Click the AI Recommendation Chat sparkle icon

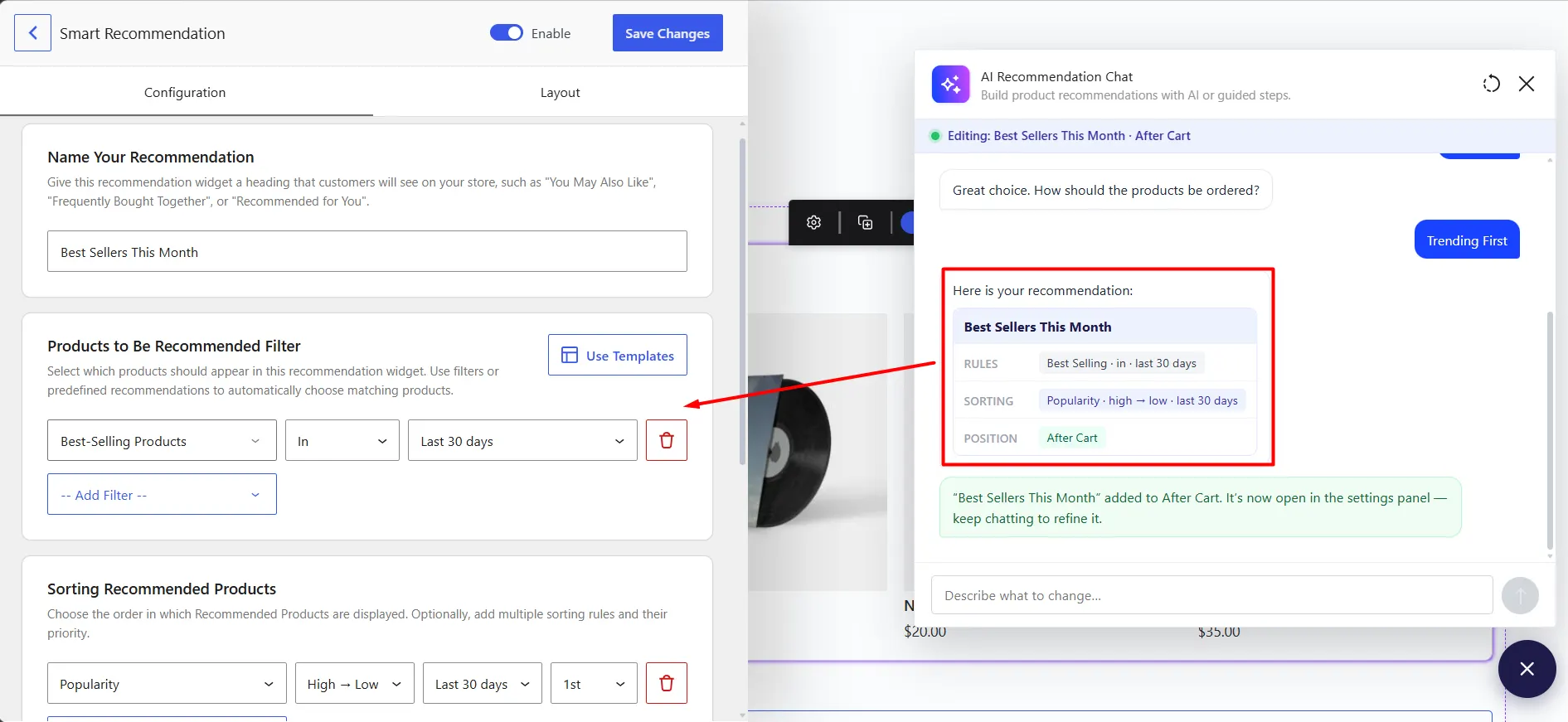click(x=950, y=84)
